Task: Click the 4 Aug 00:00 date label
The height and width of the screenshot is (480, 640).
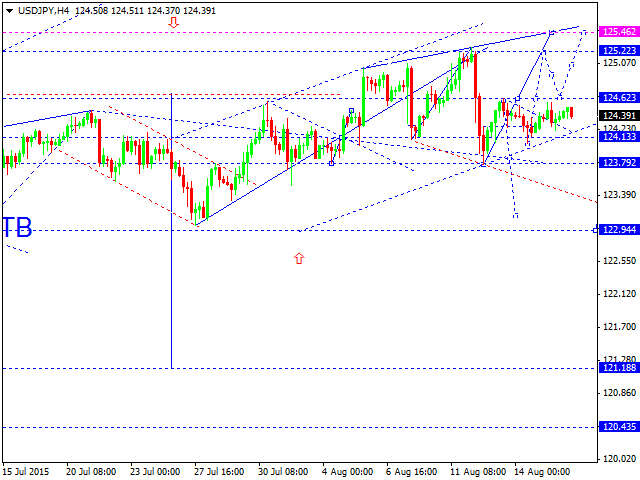Action: 346,470
